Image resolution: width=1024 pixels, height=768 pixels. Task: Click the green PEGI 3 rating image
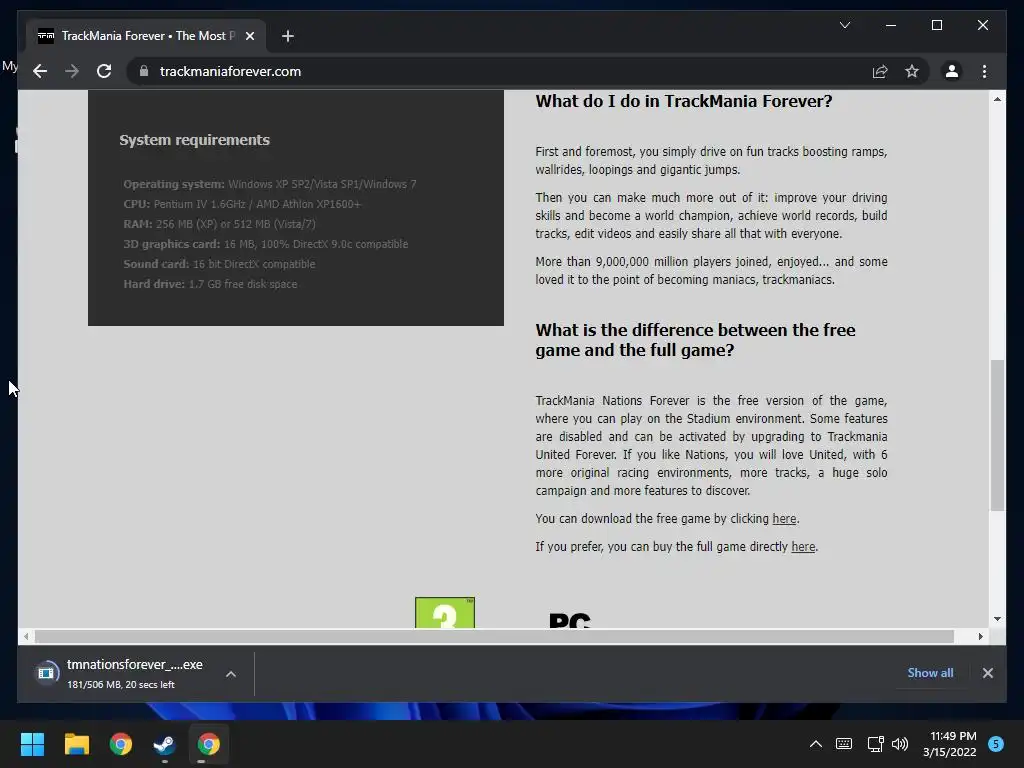pyautogui.click(x=445, y=613)
